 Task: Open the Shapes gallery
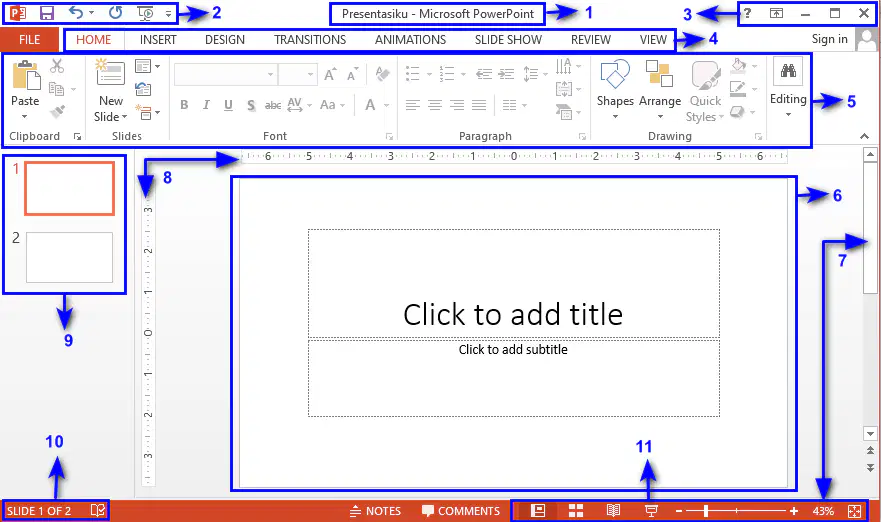pyautogui.click(x=615, y=89)
